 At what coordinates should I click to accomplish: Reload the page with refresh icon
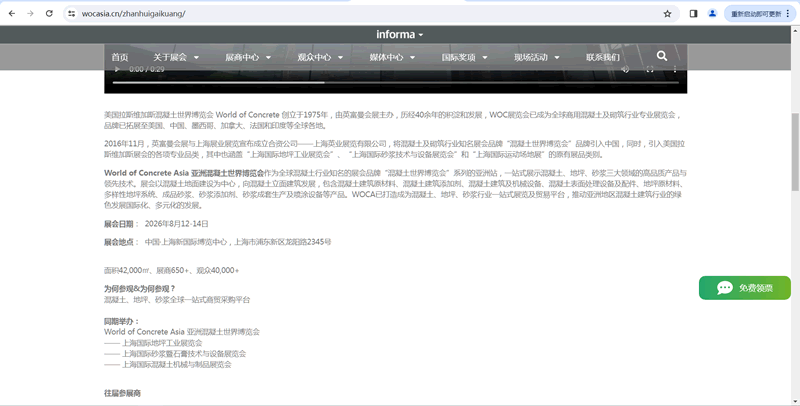click(x=49, y=14)
